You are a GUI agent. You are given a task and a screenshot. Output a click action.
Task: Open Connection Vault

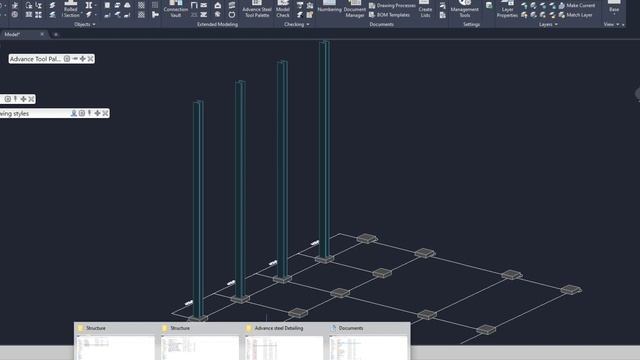point(176,9)
